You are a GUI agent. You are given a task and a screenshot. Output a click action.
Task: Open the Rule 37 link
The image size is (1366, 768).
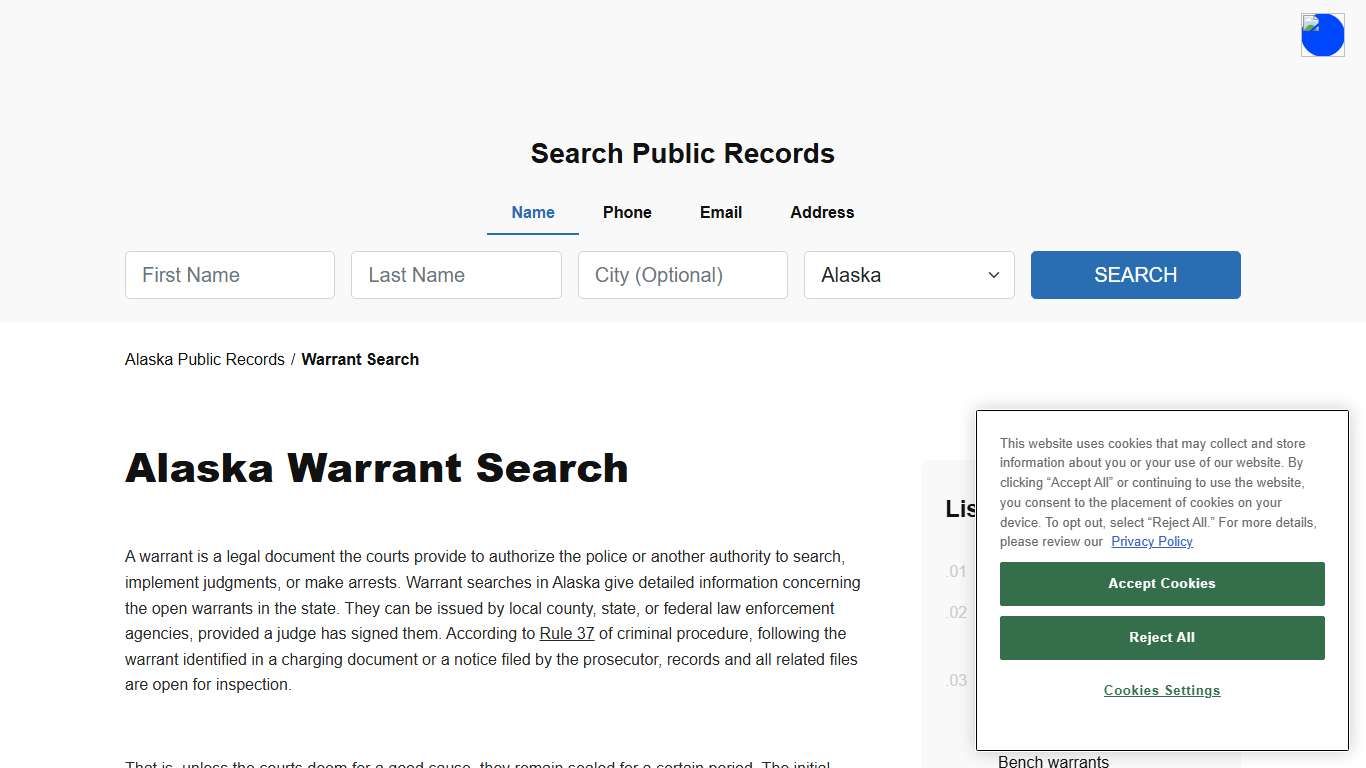point(566,633)
